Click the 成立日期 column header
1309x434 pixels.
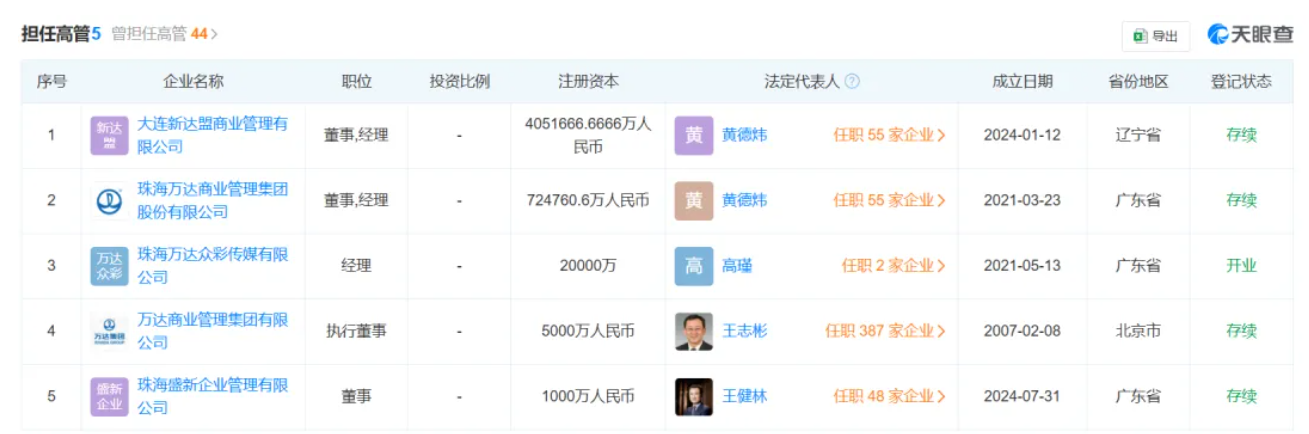1022,82
